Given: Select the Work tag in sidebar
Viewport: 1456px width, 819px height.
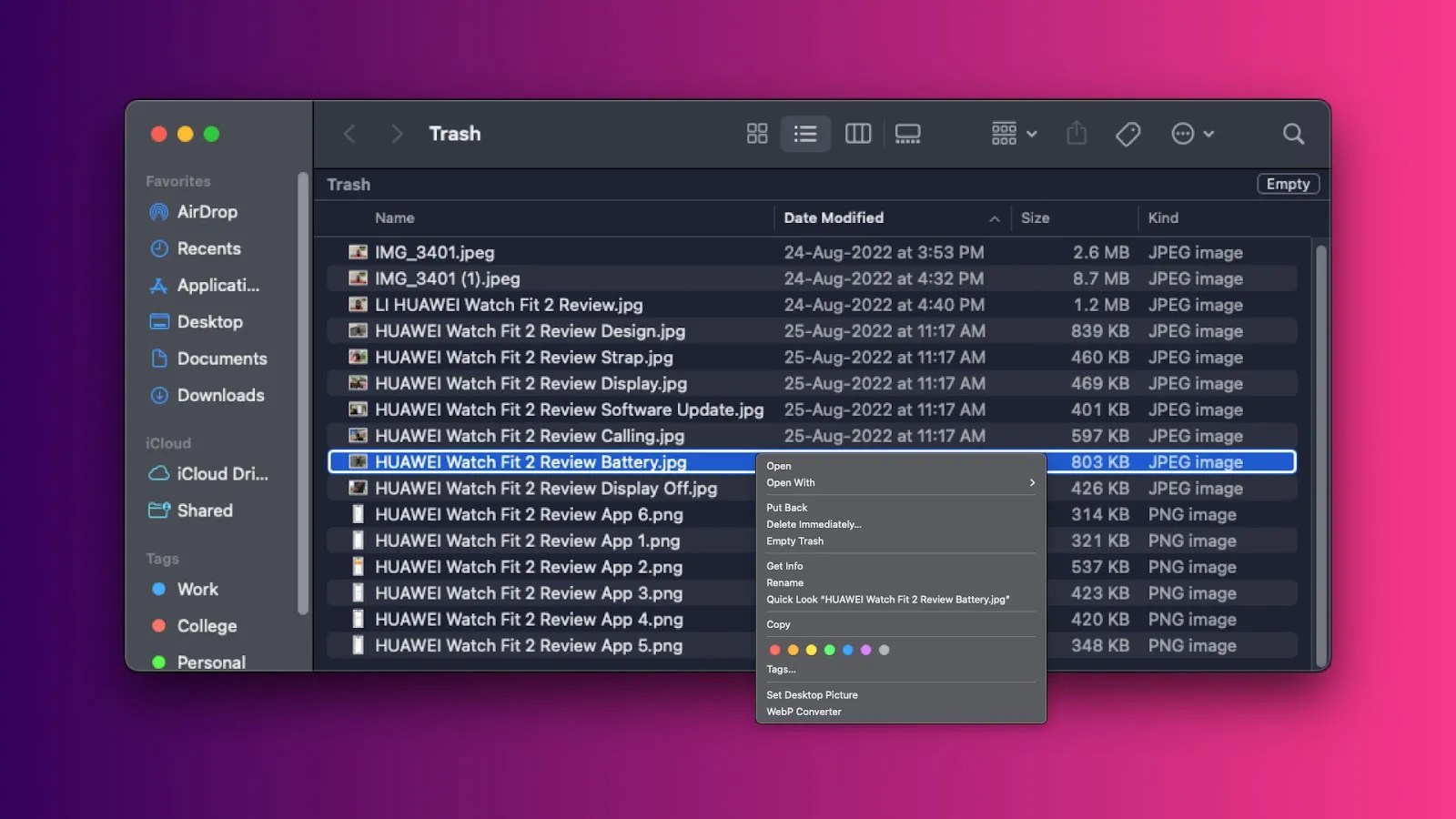Looking at the screenshot, I should [x=197, y=589].
